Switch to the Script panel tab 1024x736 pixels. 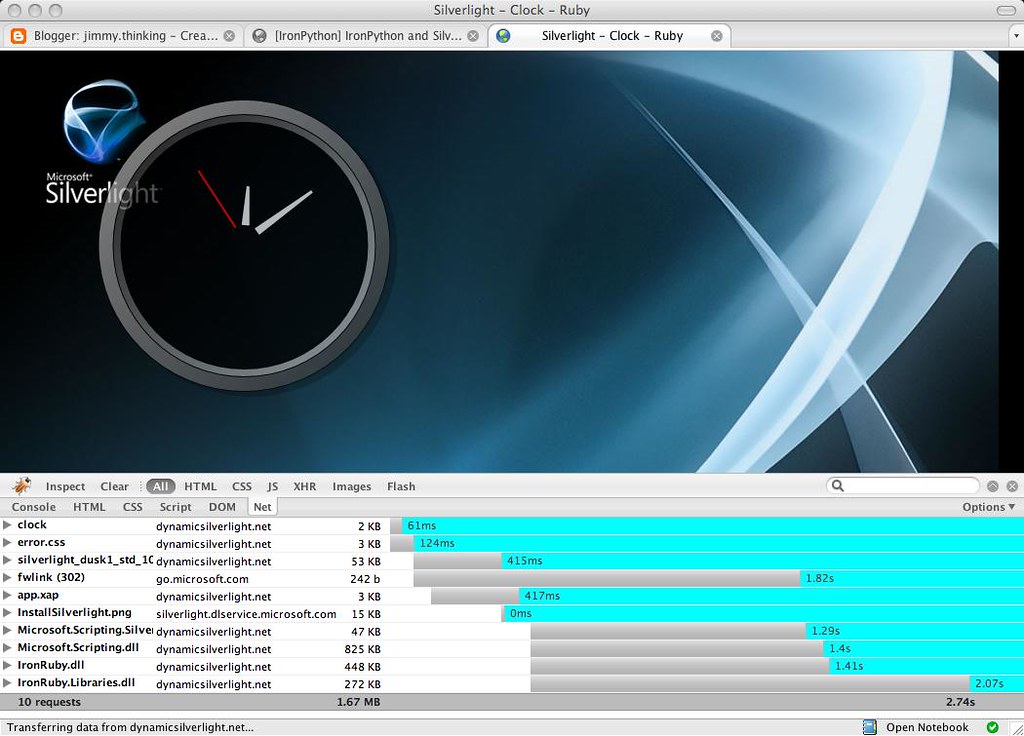click(176, 507)
